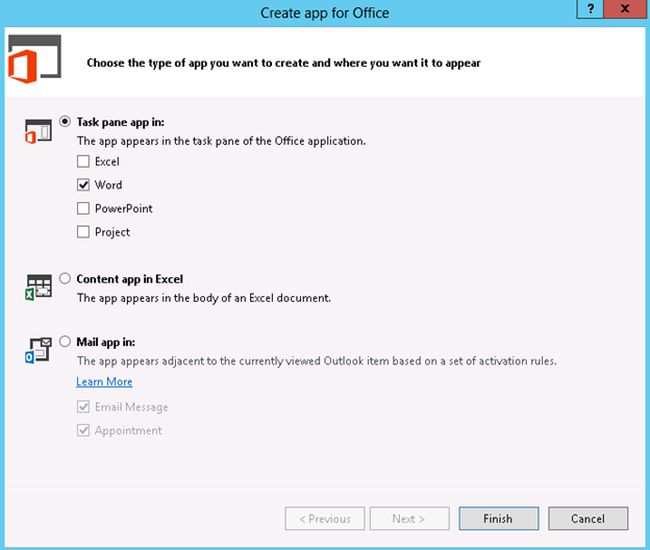Viewport: 650px width, 550px height.
Task: Click the 'Email Message' label text
Action: pos(131,407)
